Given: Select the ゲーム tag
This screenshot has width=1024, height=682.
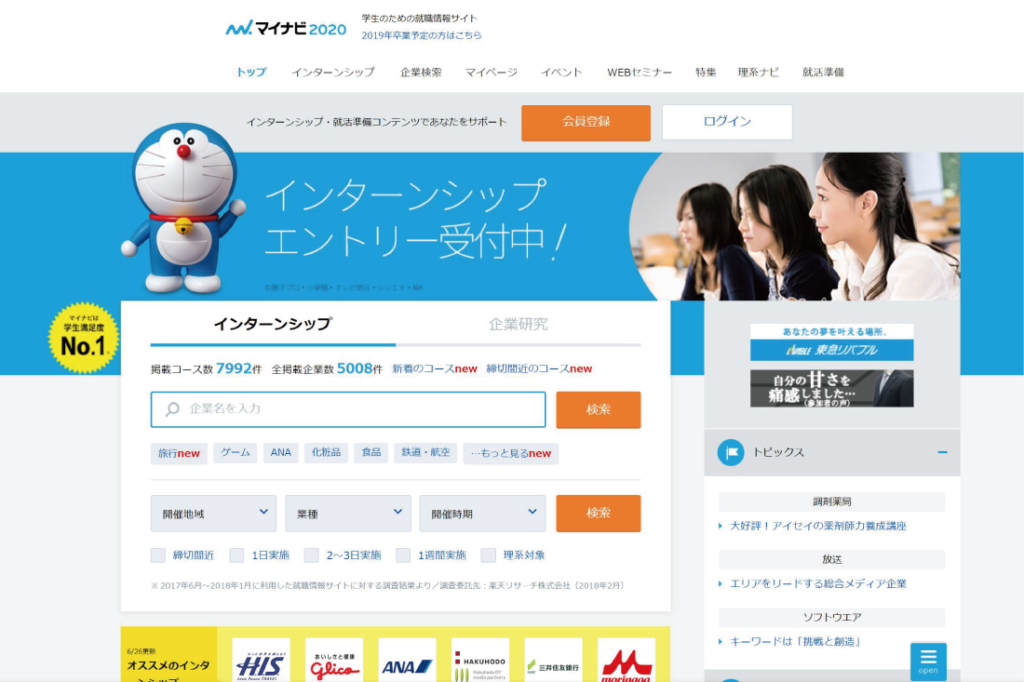Looking at the screenshot, I should [x=235, y=453].
